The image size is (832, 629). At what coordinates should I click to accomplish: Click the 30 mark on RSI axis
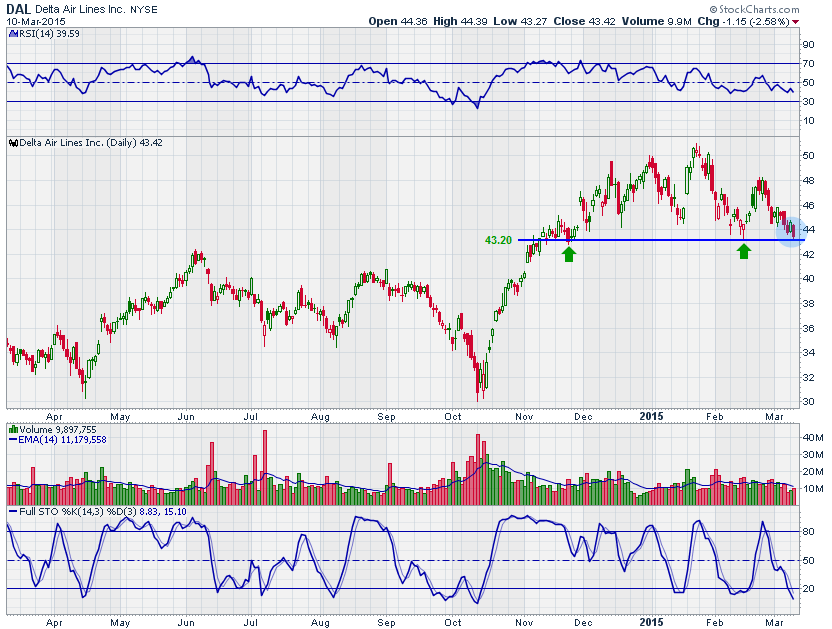(x=808, y=101)
